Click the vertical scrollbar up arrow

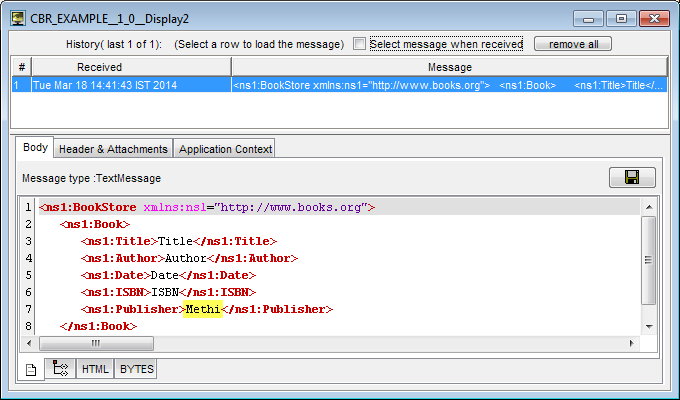point(649,207)
